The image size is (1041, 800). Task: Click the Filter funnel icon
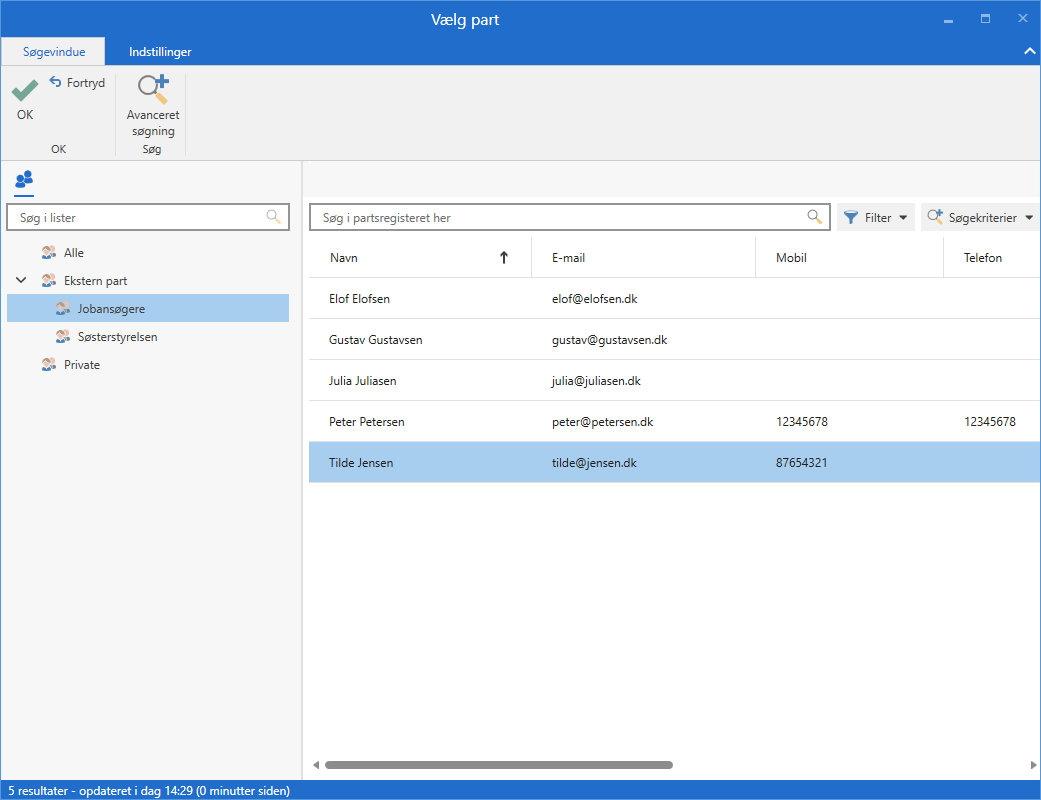point(850,217)
